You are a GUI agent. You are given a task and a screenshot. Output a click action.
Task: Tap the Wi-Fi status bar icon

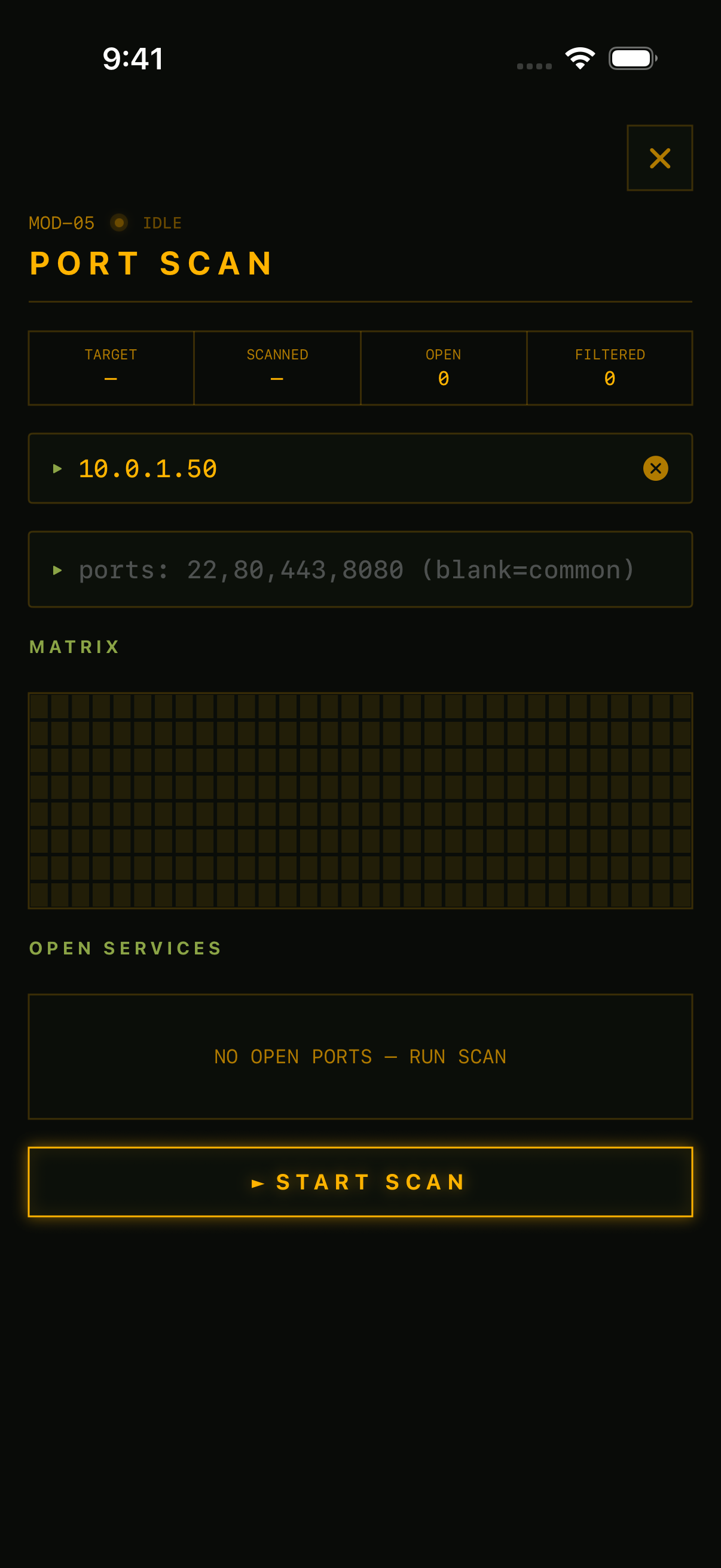click(580, 59)
